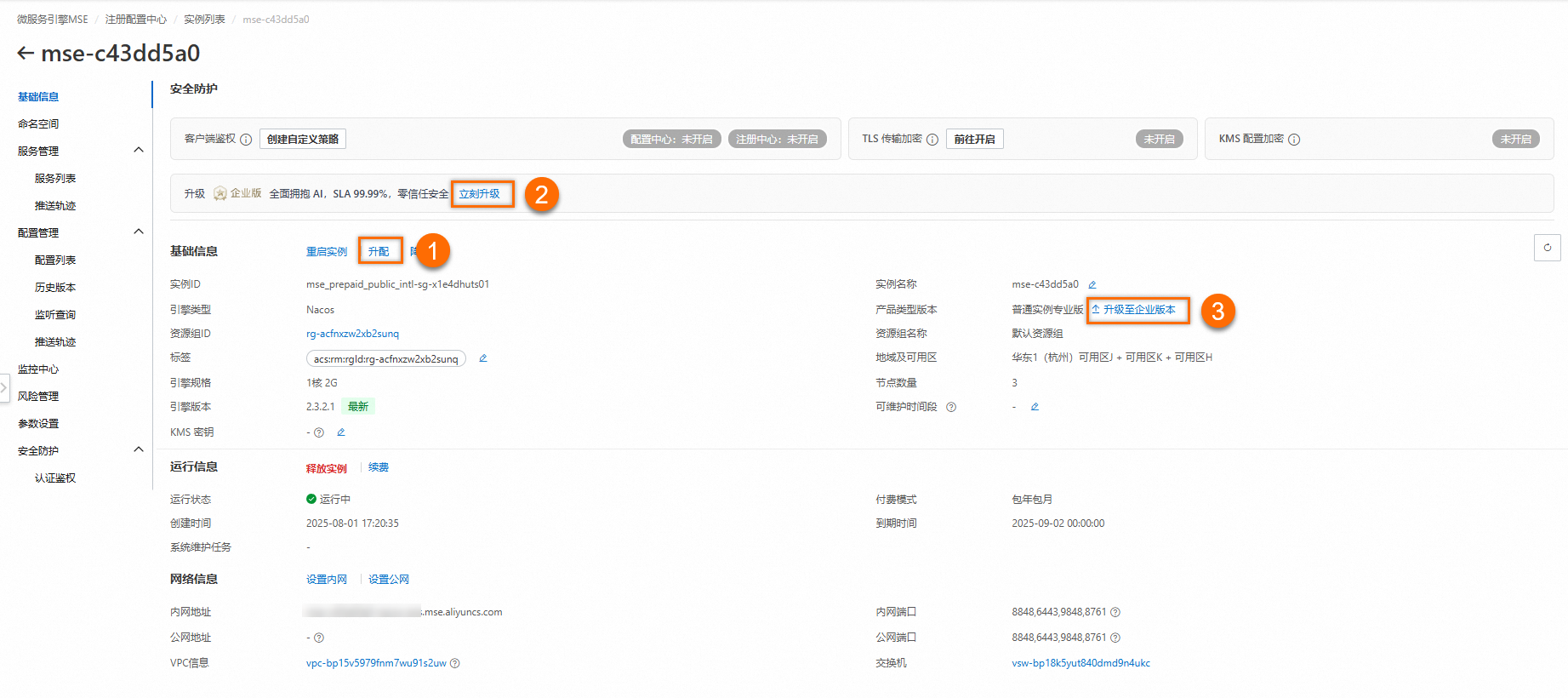
Task: Open info tooltip for 客户端鉴权
Action: tap(246, 140)
